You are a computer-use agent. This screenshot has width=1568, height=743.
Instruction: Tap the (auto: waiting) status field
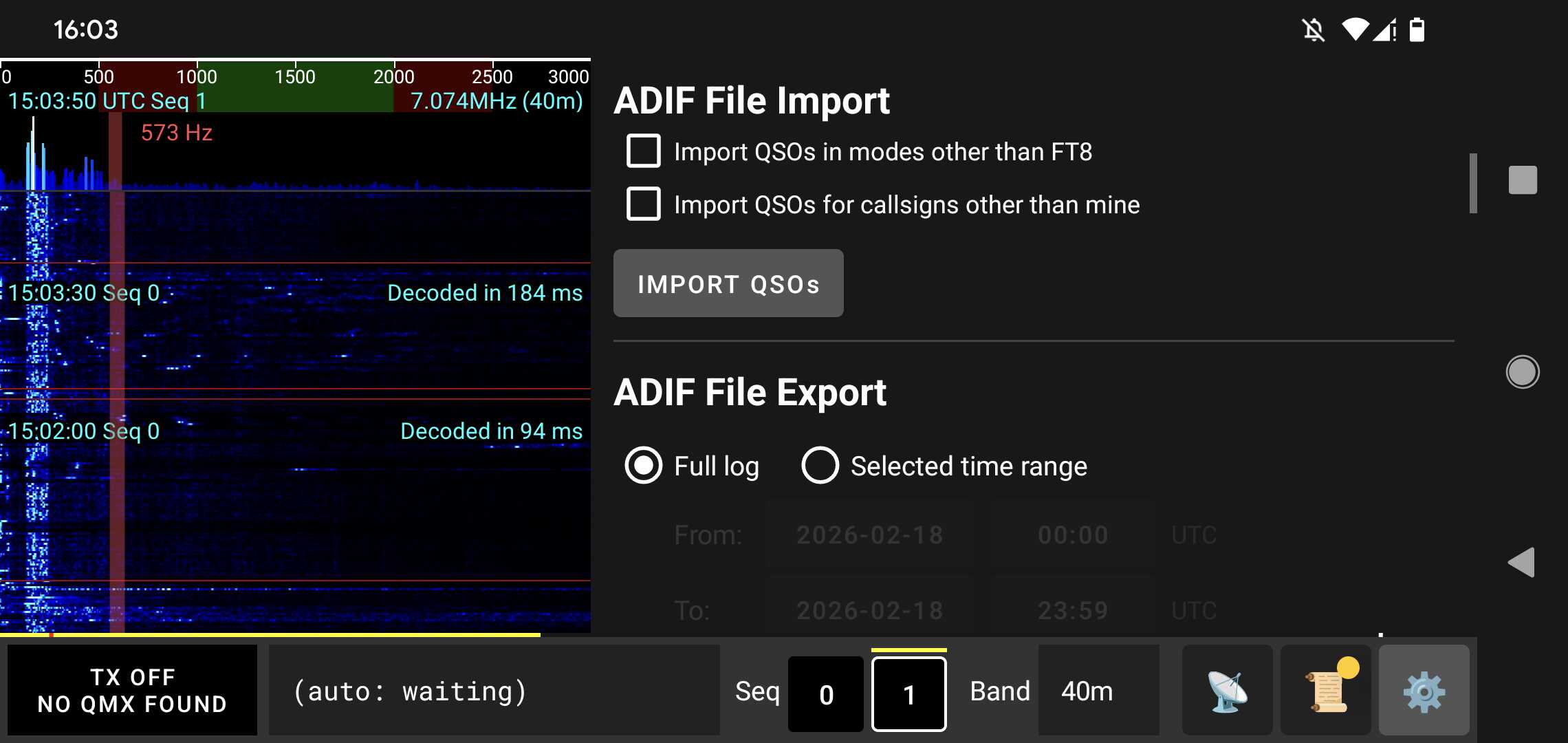pyautogui.click(x=409, y=690)
